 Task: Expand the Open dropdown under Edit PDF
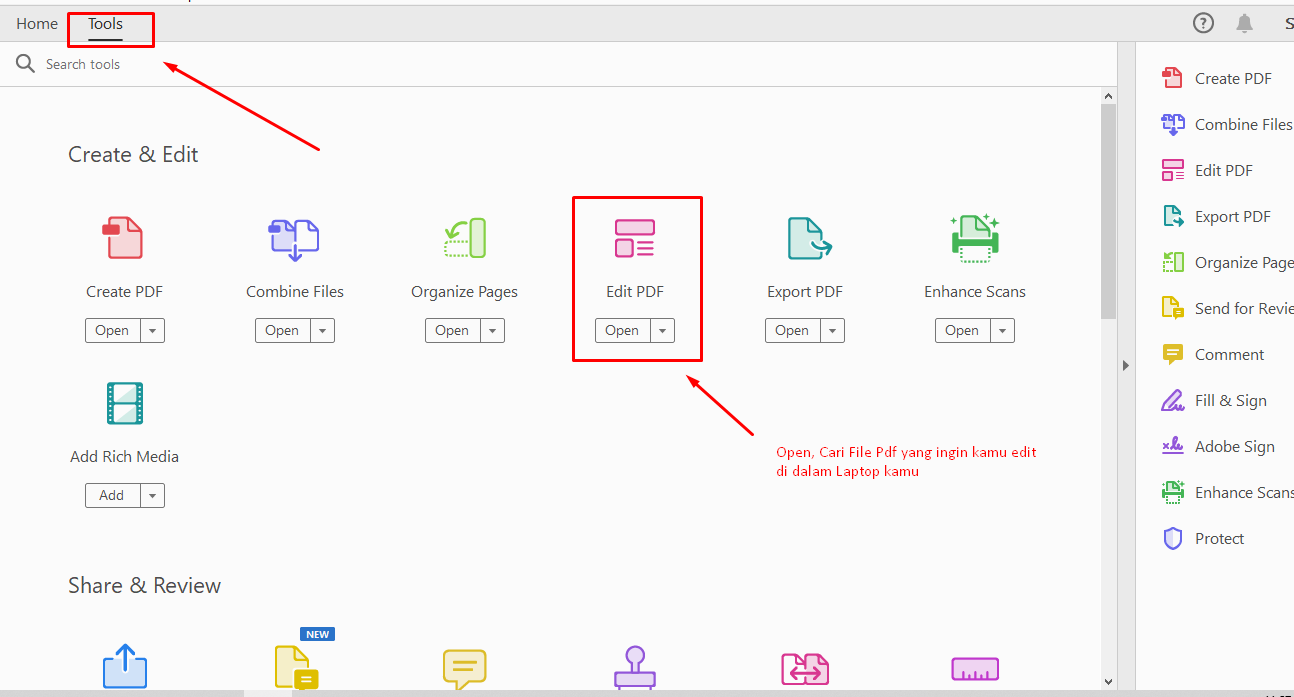(661, 330)
